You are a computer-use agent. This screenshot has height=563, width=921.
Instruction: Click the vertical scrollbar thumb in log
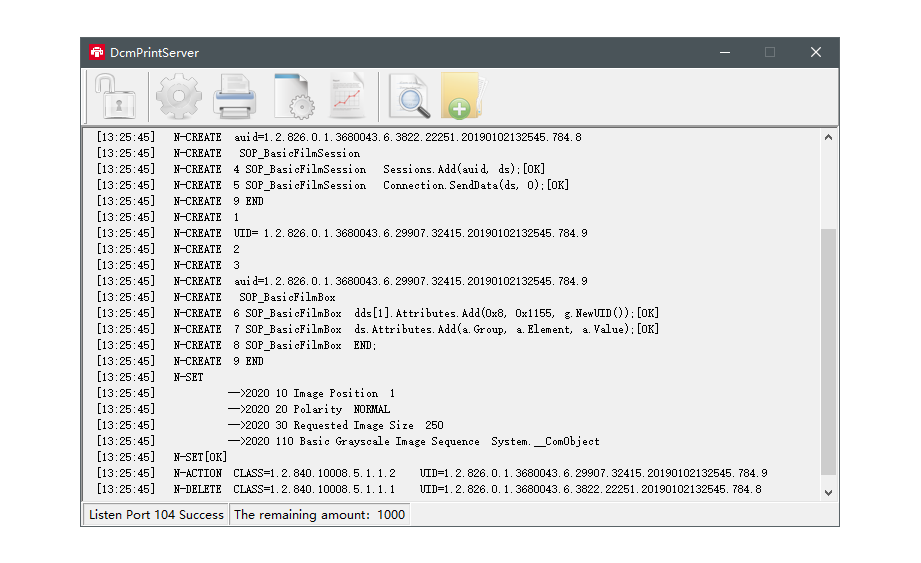click(x=828, y=351)
